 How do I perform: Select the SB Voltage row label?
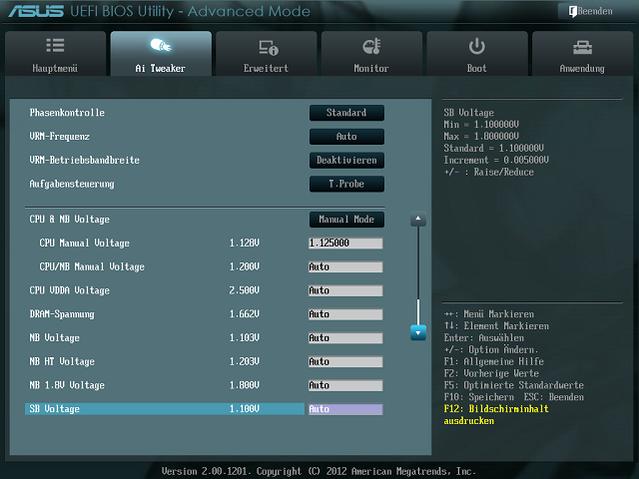pos(55,409)
